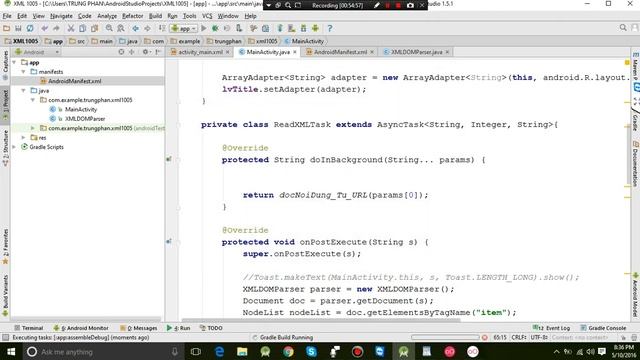Click Attach debugger to process icon

(x=239, y=28)
